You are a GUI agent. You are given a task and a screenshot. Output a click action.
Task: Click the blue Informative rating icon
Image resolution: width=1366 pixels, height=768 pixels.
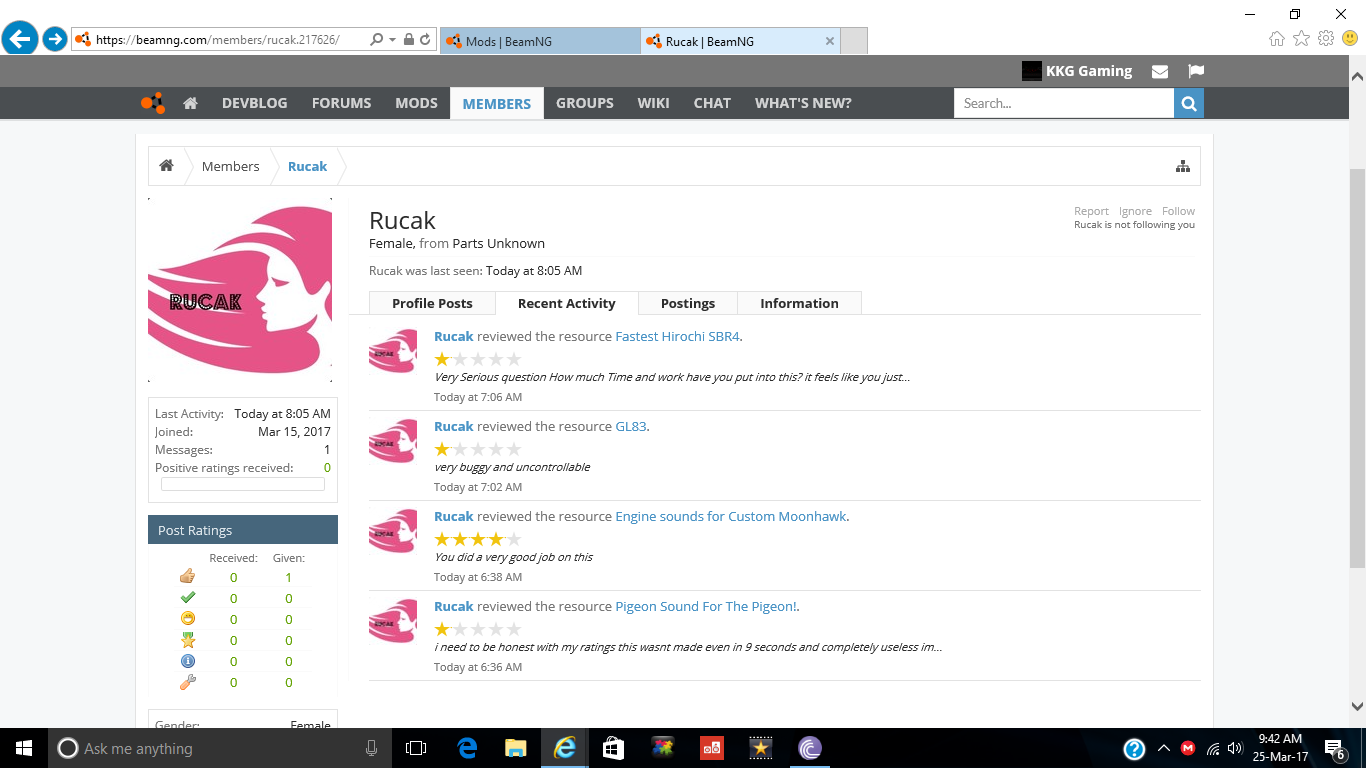187,661
